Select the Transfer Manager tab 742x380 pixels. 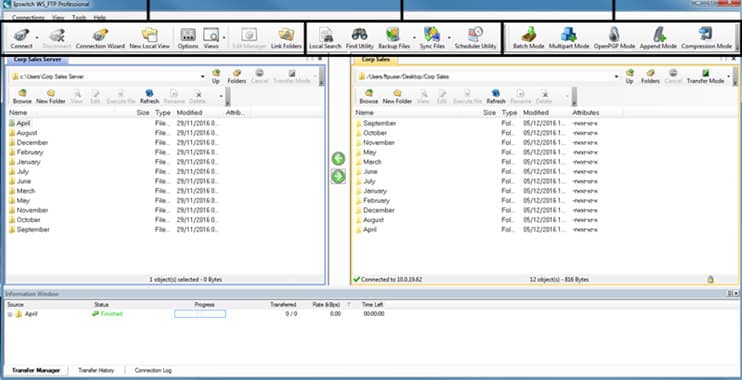36,371
